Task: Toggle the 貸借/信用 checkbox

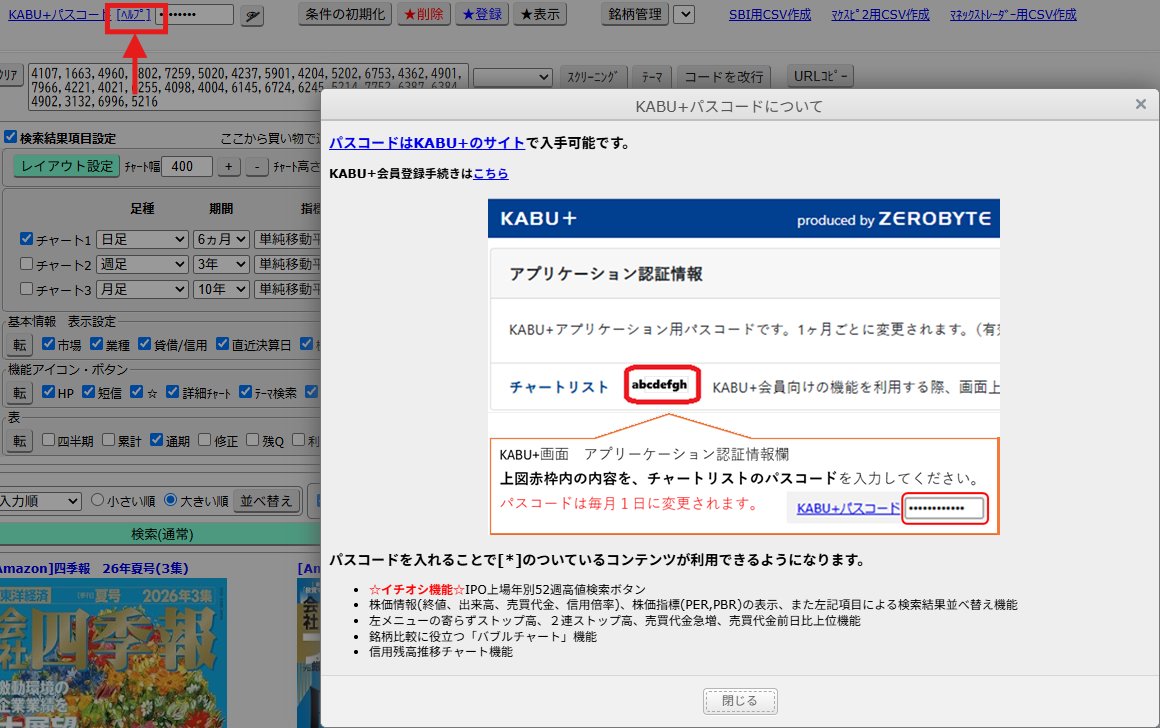Action: point(145,343)
